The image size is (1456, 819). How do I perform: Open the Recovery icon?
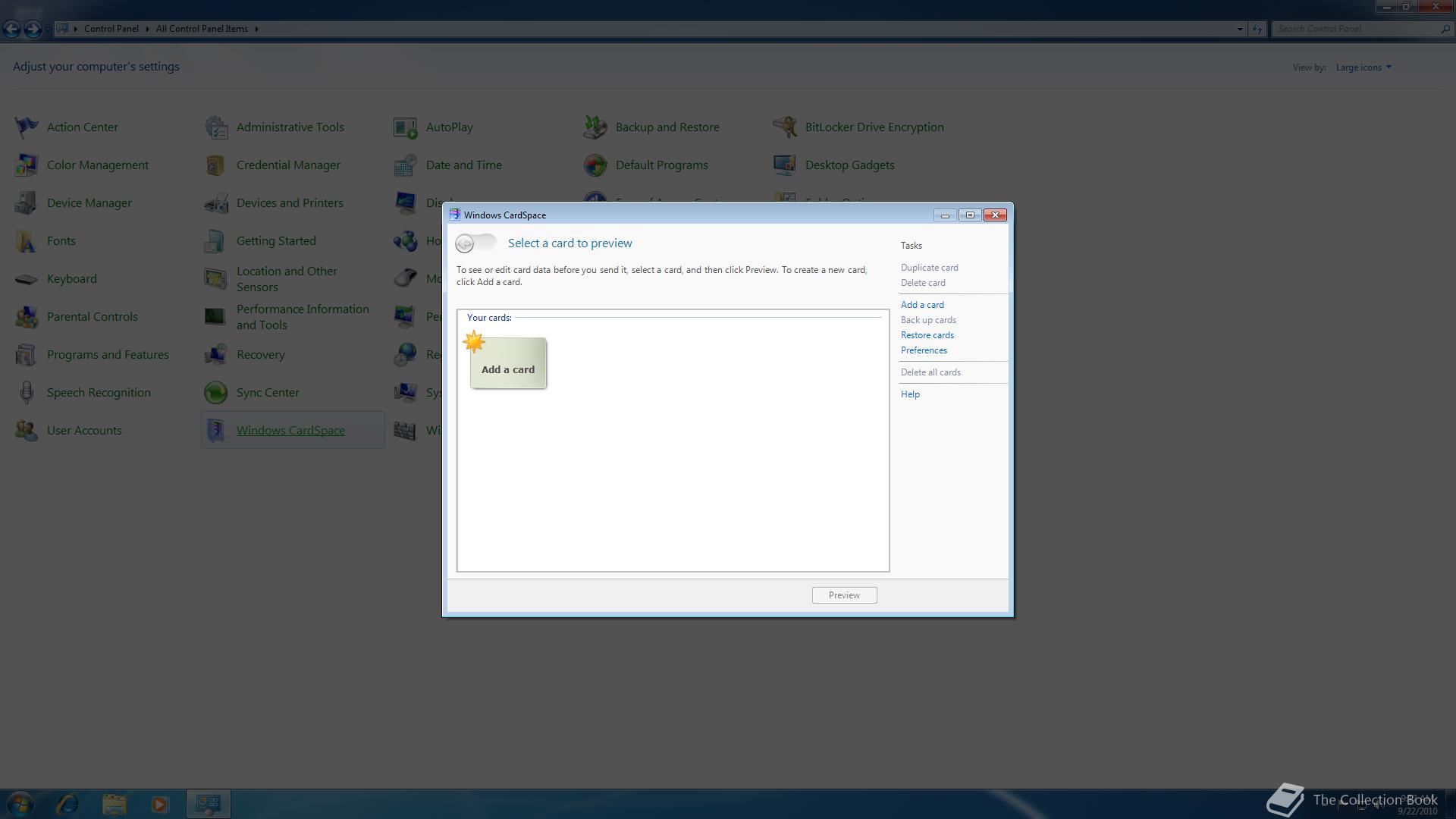pos(216,354)
